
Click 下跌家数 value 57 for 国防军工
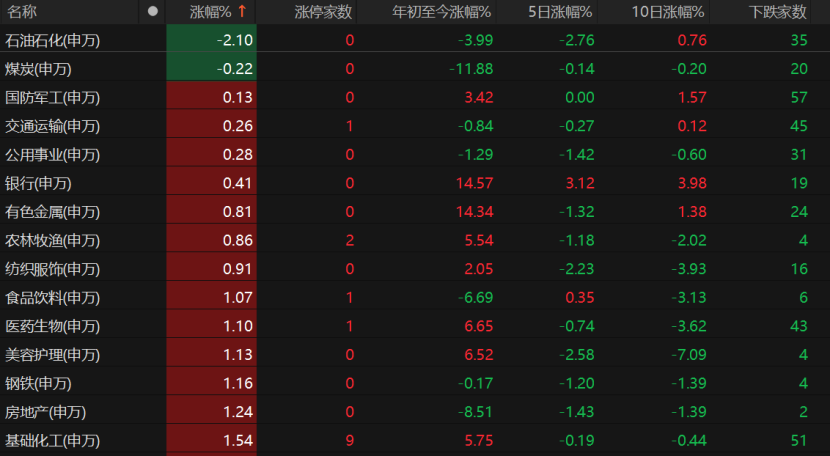pos(799,97)
